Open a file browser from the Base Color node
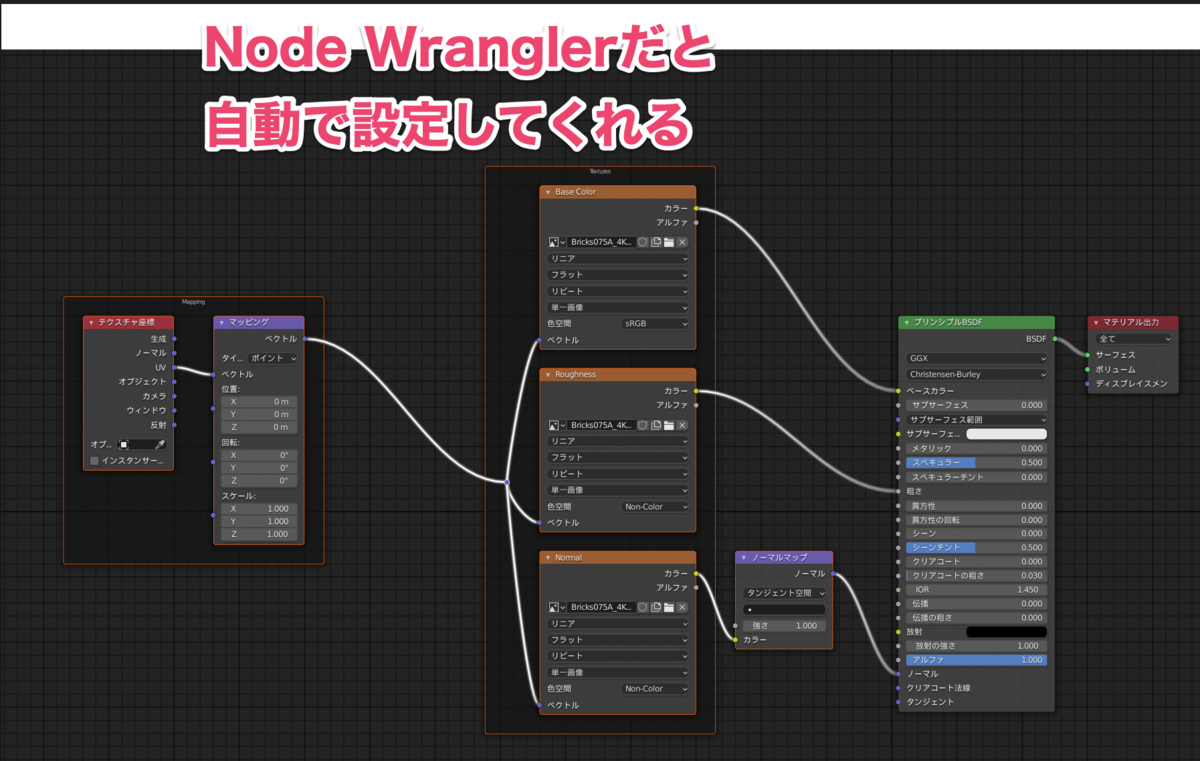The width and height of the screenshot is (1200, 761). pos(670,241)
